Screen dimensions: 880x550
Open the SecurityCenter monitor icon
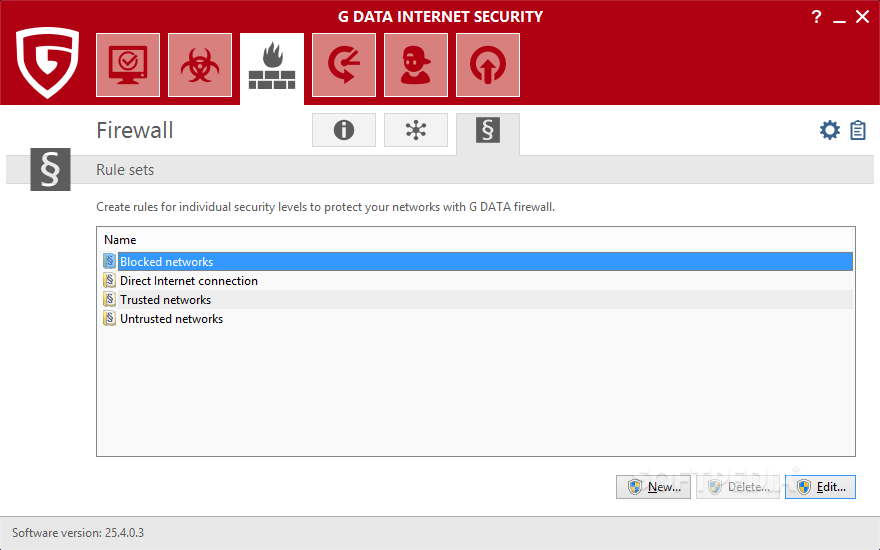128,65
